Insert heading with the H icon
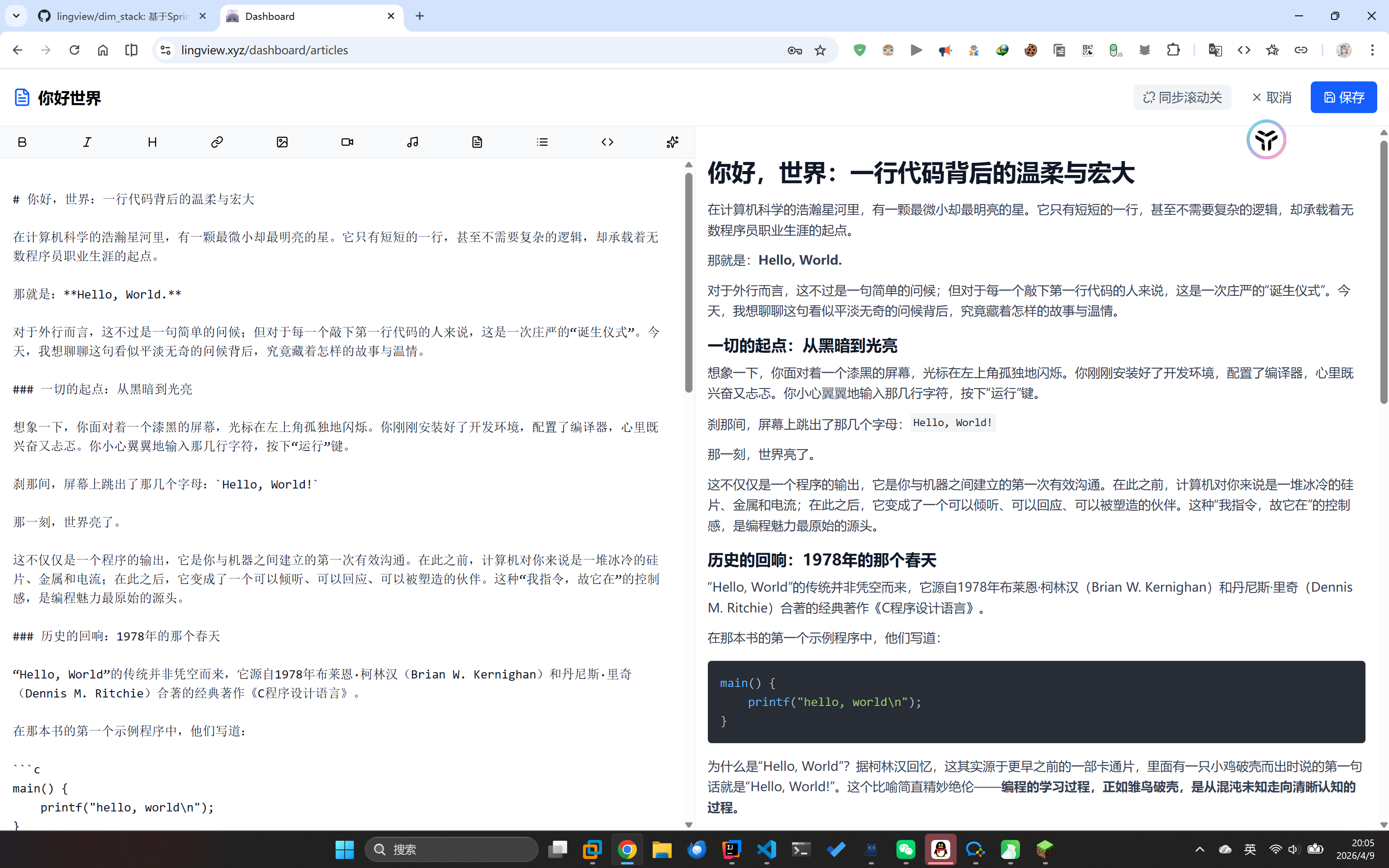The image size is (1389, 868). (152, 142)
